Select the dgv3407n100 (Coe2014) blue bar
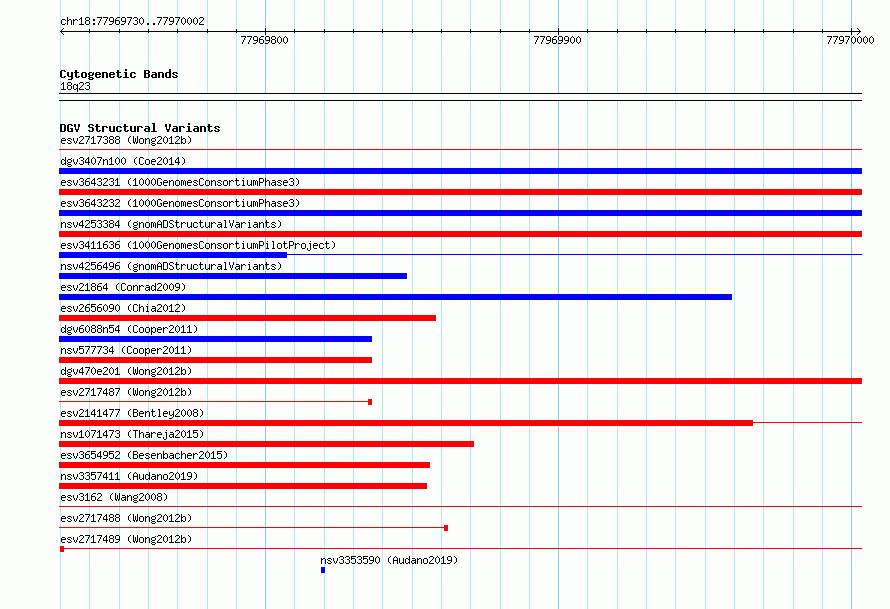 pos(460,171)
